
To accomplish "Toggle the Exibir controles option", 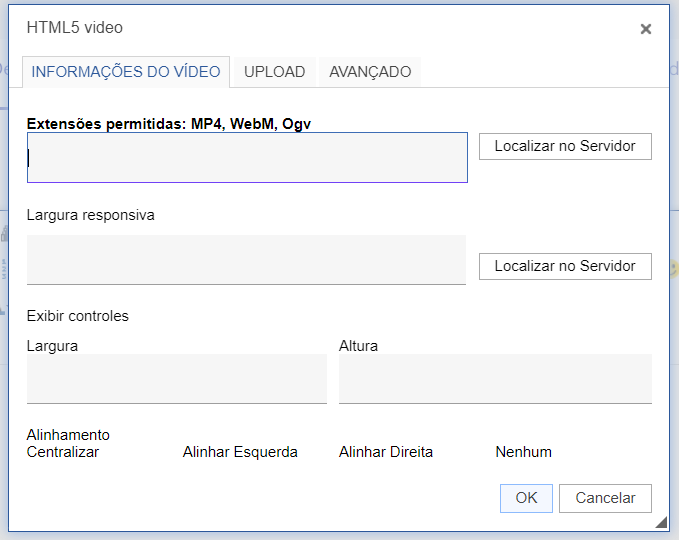I will tap(78, 316).
